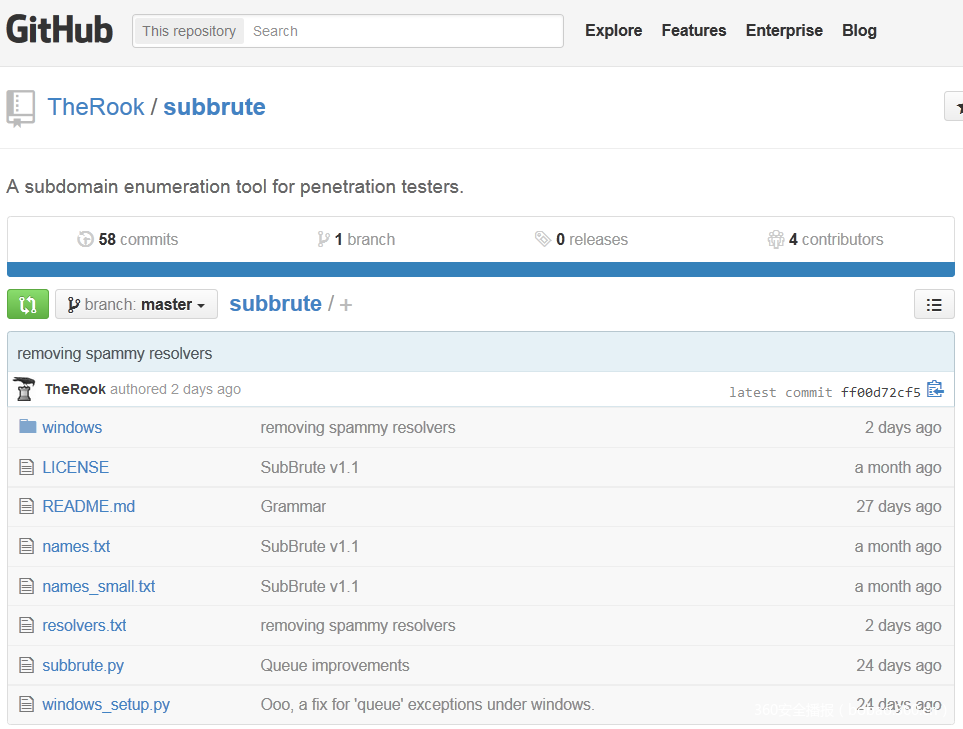963x729 pixels.
Task: Click Queue improvements commit message
Action: [x=335, y=665]
